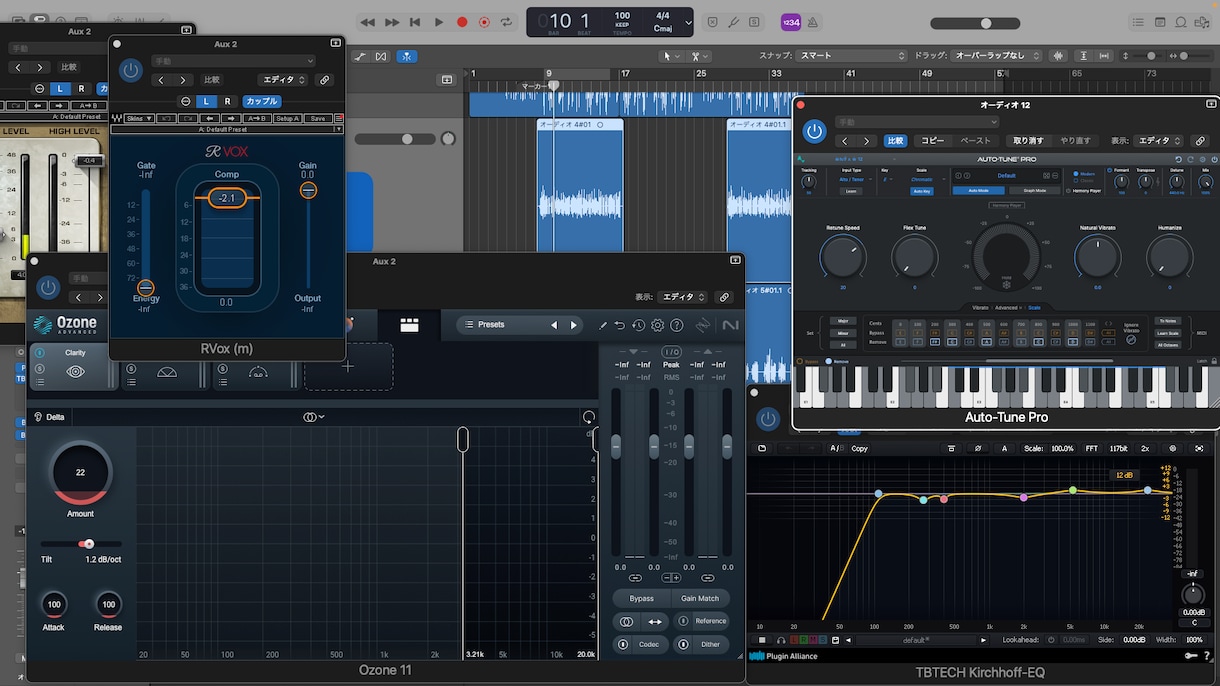Click Ozone stereo swap arrows icon

(x=655, y=621)
